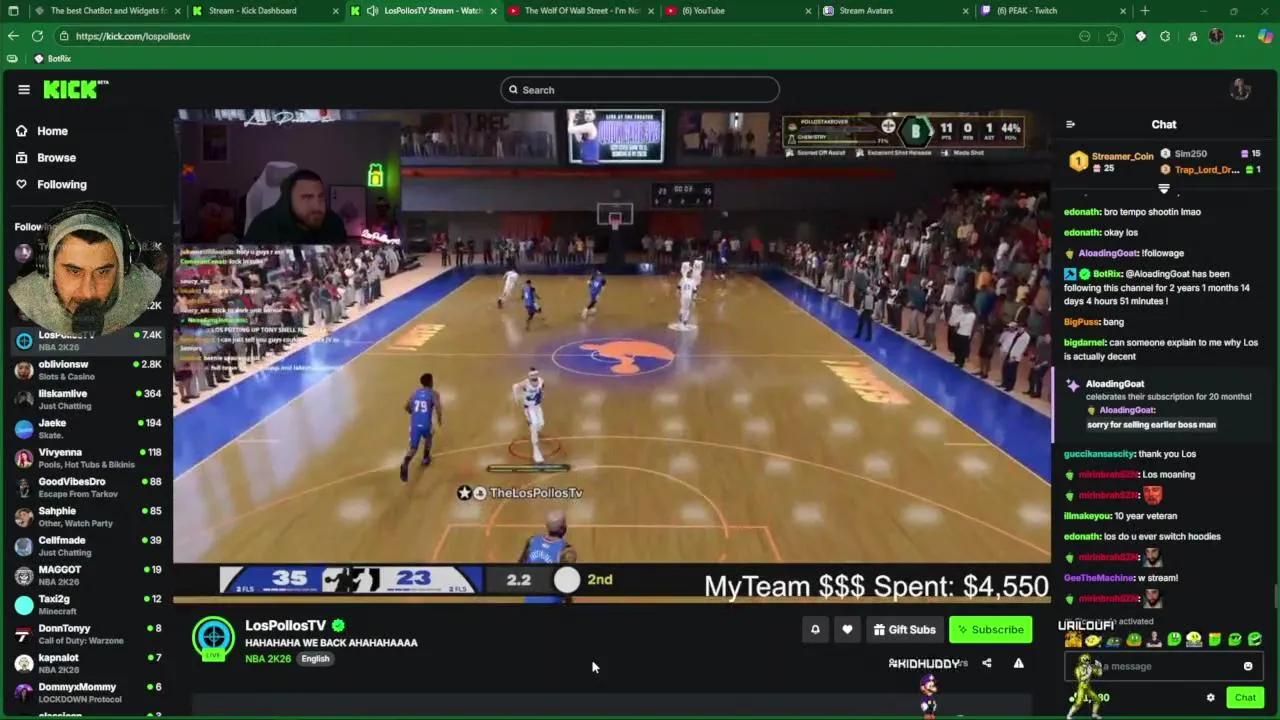Bookmark this page with the star icon

pyautogui.click(x=1112, y=36)
